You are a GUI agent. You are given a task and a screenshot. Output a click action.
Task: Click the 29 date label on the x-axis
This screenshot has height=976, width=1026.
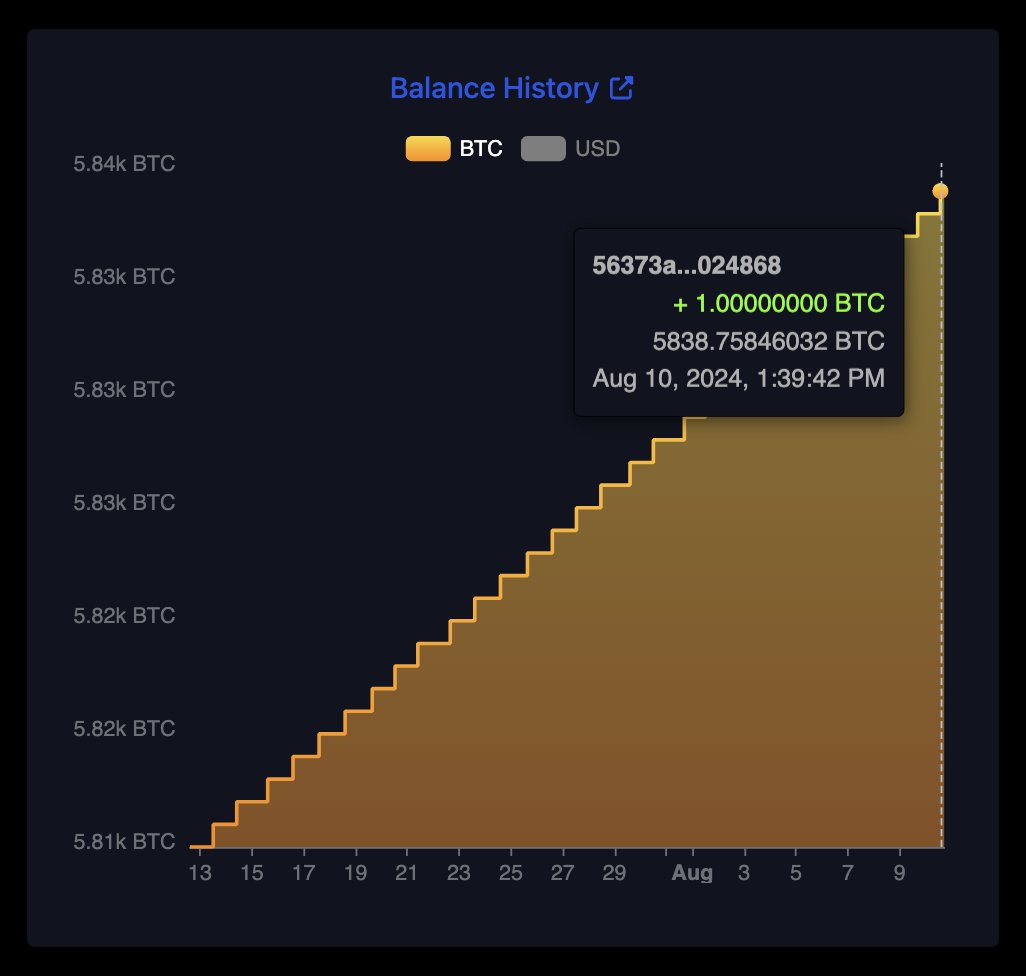614,873
